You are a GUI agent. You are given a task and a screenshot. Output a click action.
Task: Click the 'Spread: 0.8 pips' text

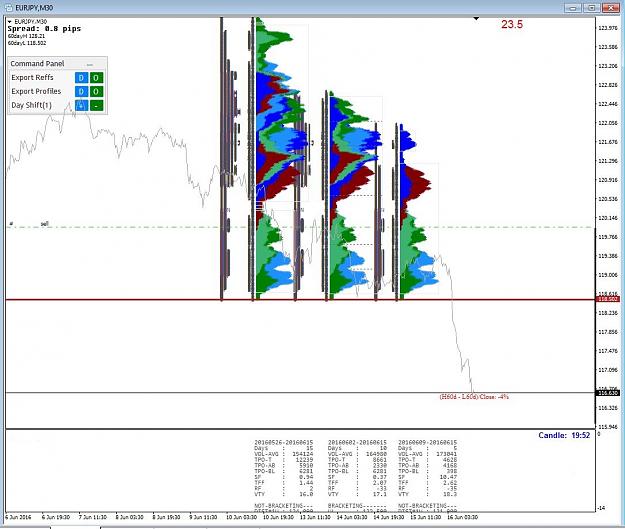[x=44, y=29]
